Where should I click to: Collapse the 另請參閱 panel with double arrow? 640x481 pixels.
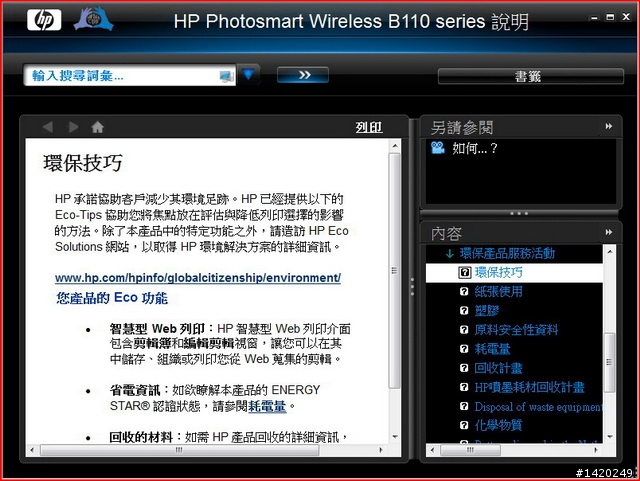coord(609,127)
